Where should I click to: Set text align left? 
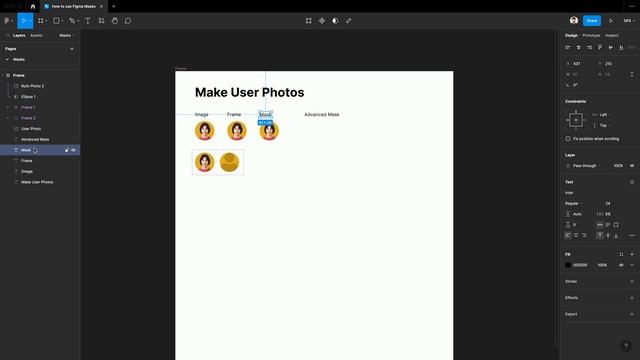568,236
